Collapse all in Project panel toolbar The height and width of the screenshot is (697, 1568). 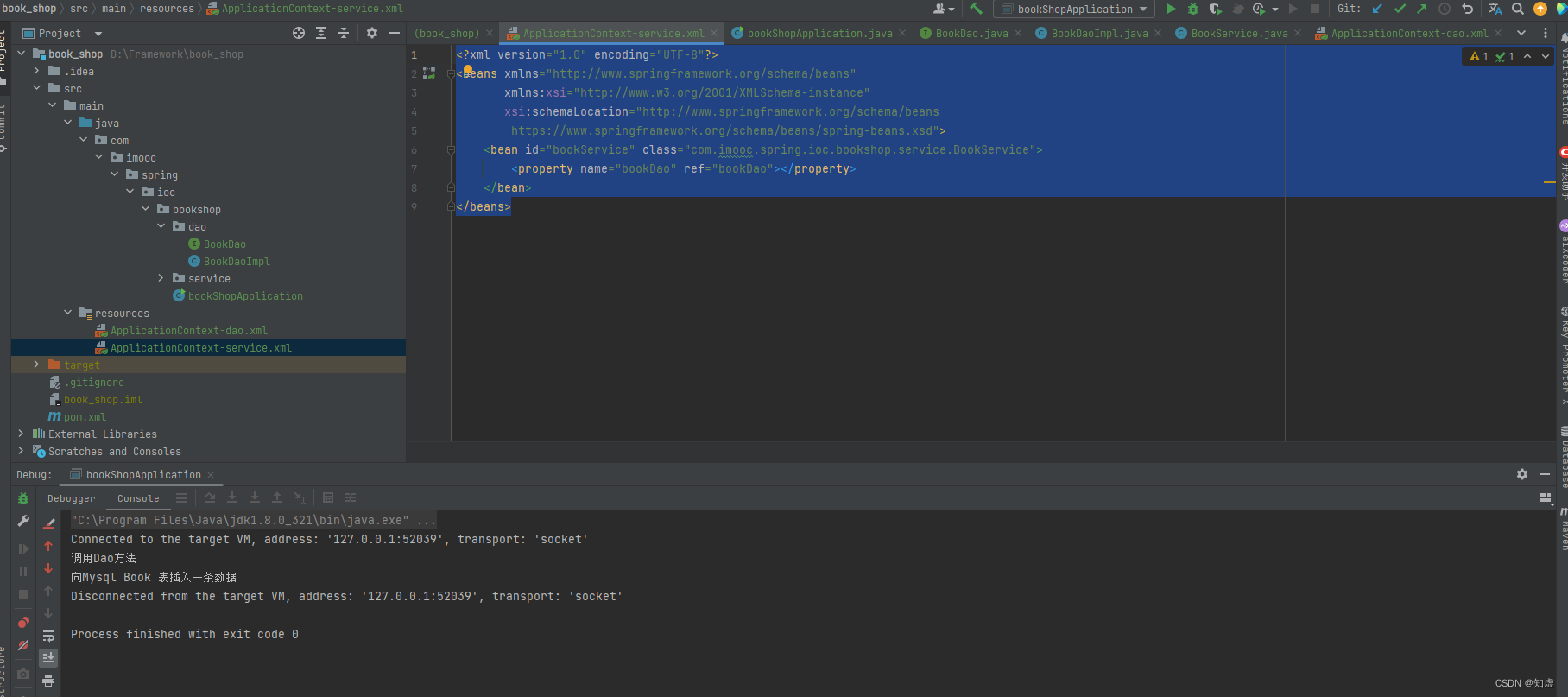tap(344, 33)
